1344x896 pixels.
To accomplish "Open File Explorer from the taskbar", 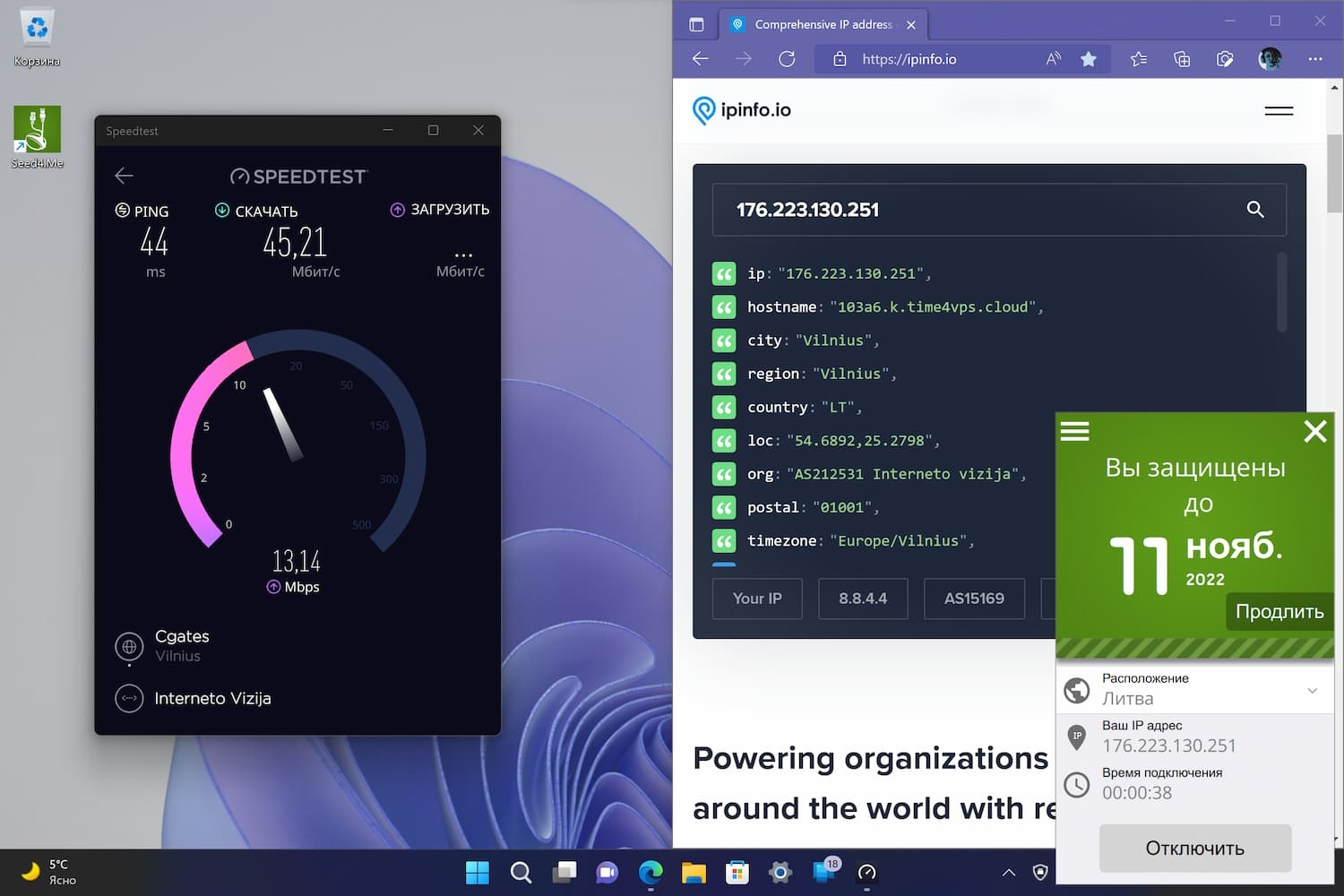I will pyautogui.click(x=694, y=872).
